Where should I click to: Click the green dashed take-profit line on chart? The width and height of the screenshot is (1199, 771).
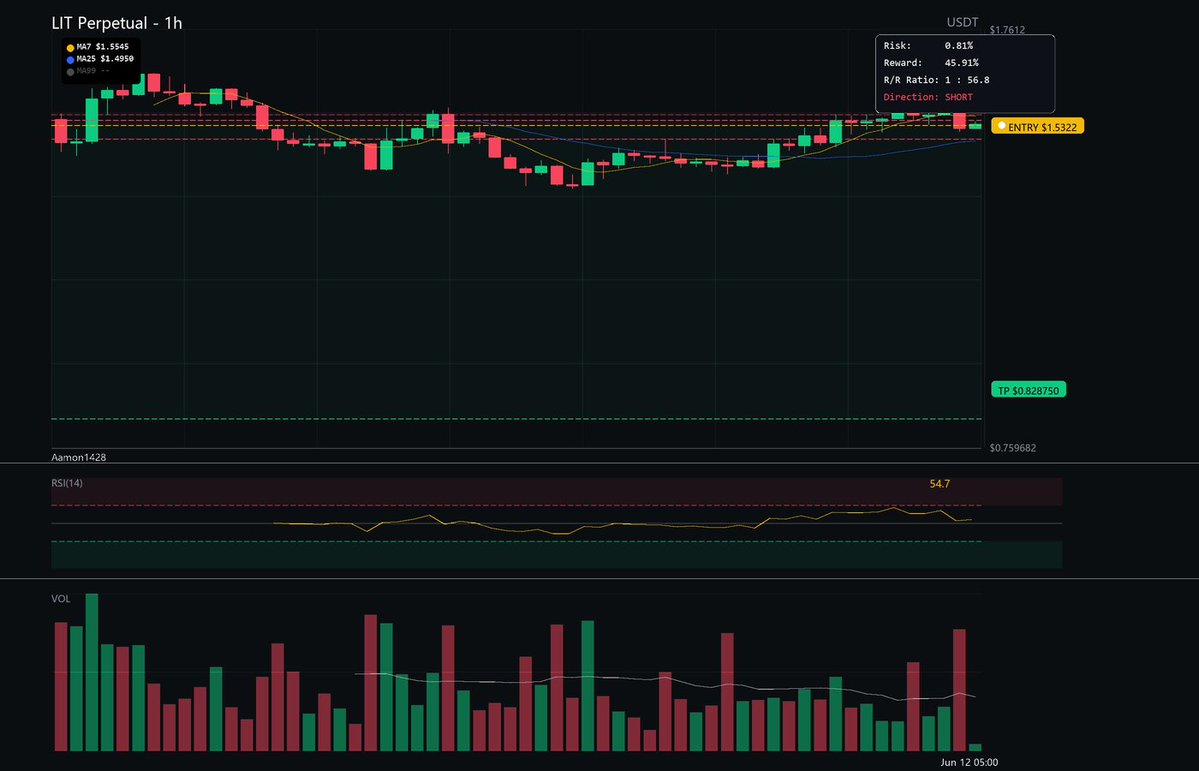pyautogui.click(x=516, y=419)
